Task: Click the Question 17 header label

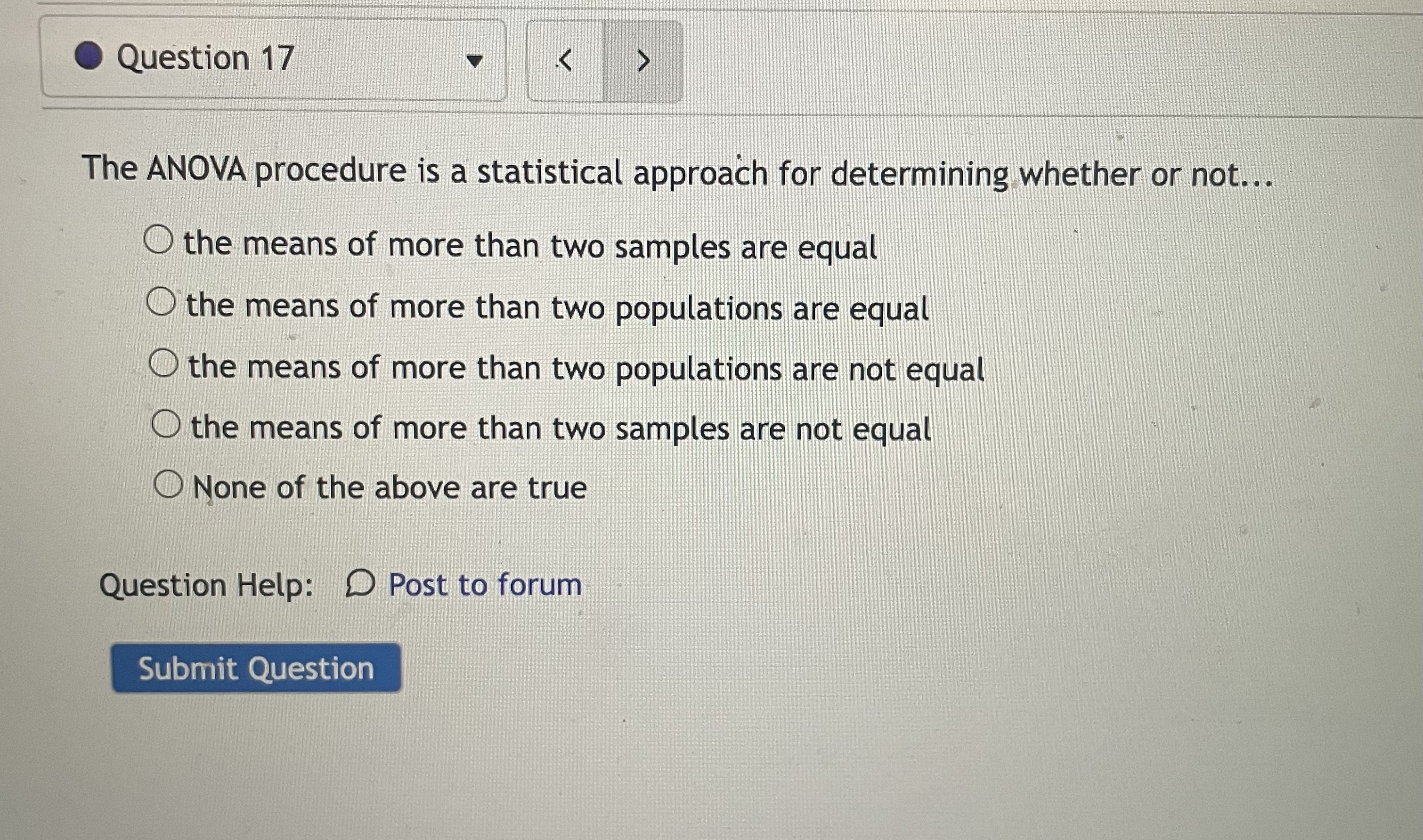Action: pyautogui.click(x=204, y=57)
